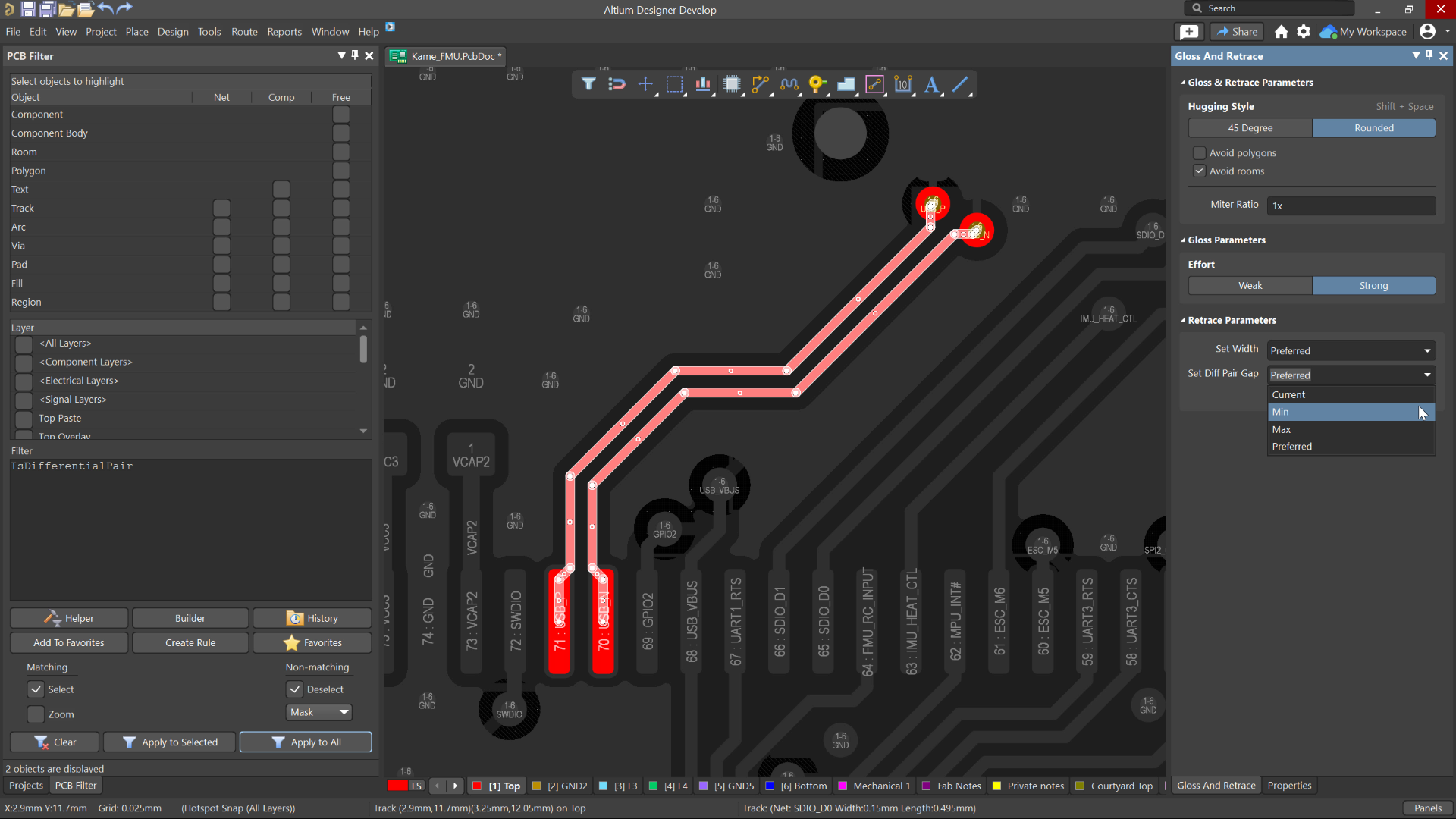Click the layer scroll right arrow

coord(455,786)
